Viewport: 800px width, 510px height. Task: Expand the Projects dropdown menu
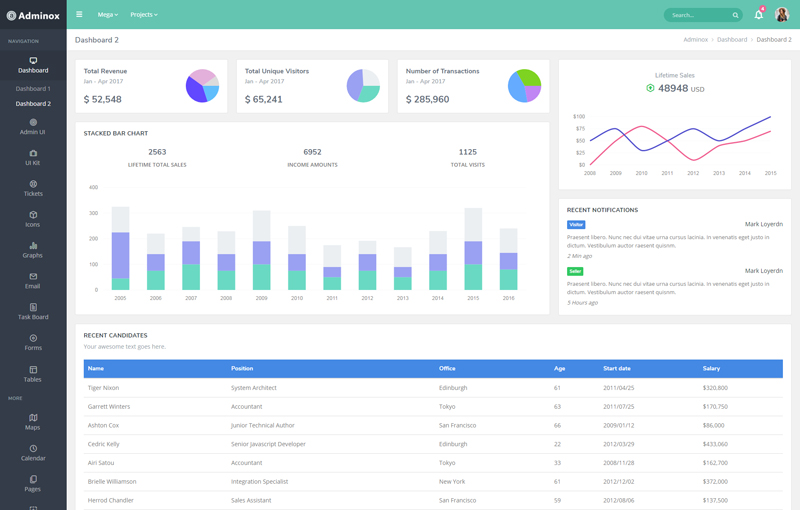pyautogui.click(x=143, y=15)
